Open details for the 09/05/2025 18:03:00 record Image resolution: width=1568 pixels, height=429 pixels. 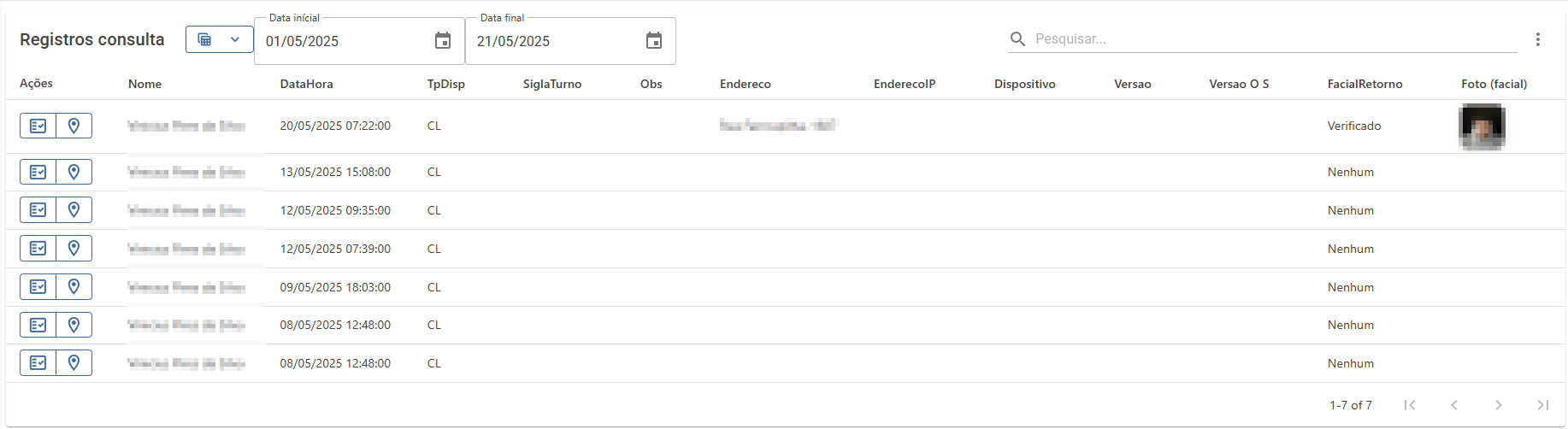38,286
